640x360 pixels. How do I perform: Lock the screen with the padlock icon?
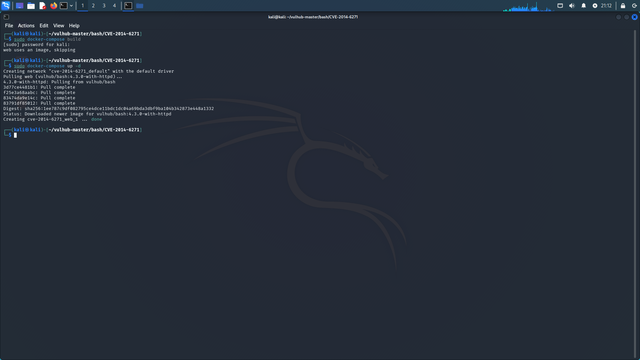[x=623, y=6]
